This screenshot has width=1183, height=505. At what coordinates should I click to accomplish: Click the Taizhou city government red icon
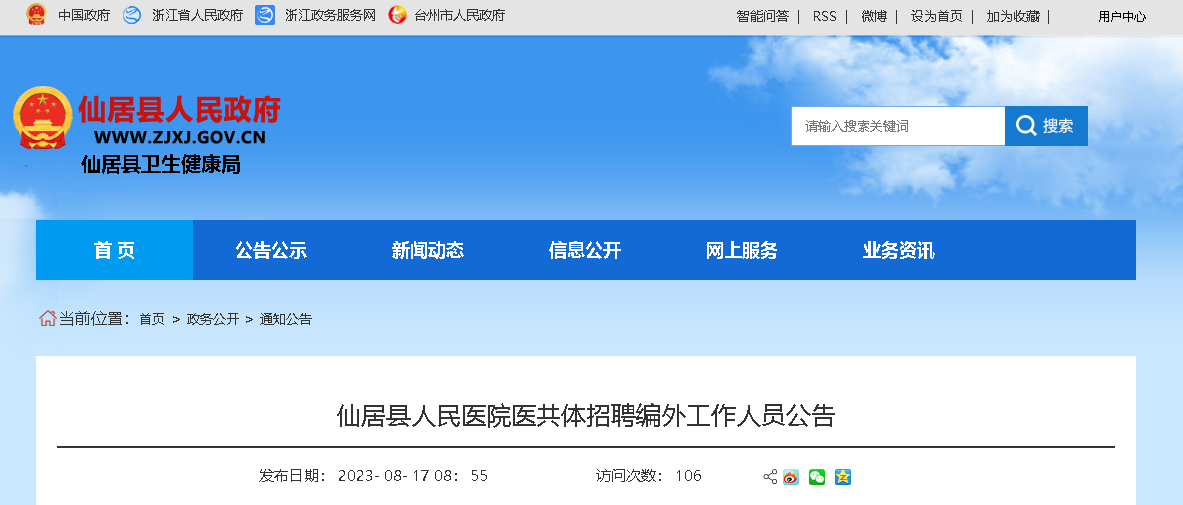click(397, 15)
